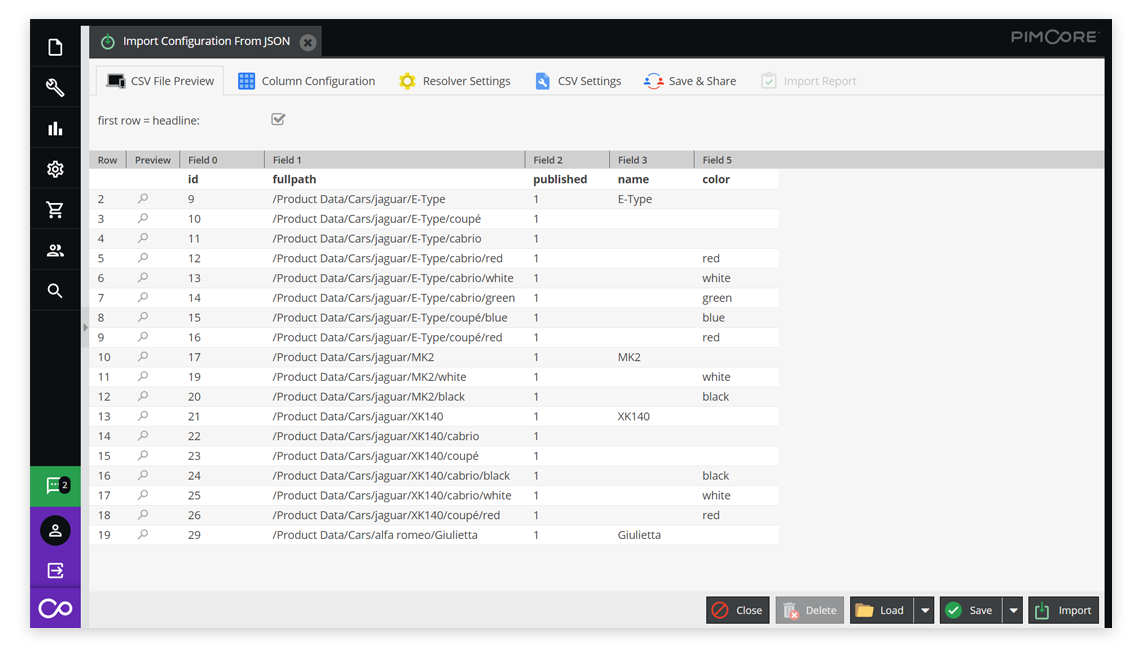
Task: Open the Reports bar-chart icon in sidebar
Action: tap(55, 127)
